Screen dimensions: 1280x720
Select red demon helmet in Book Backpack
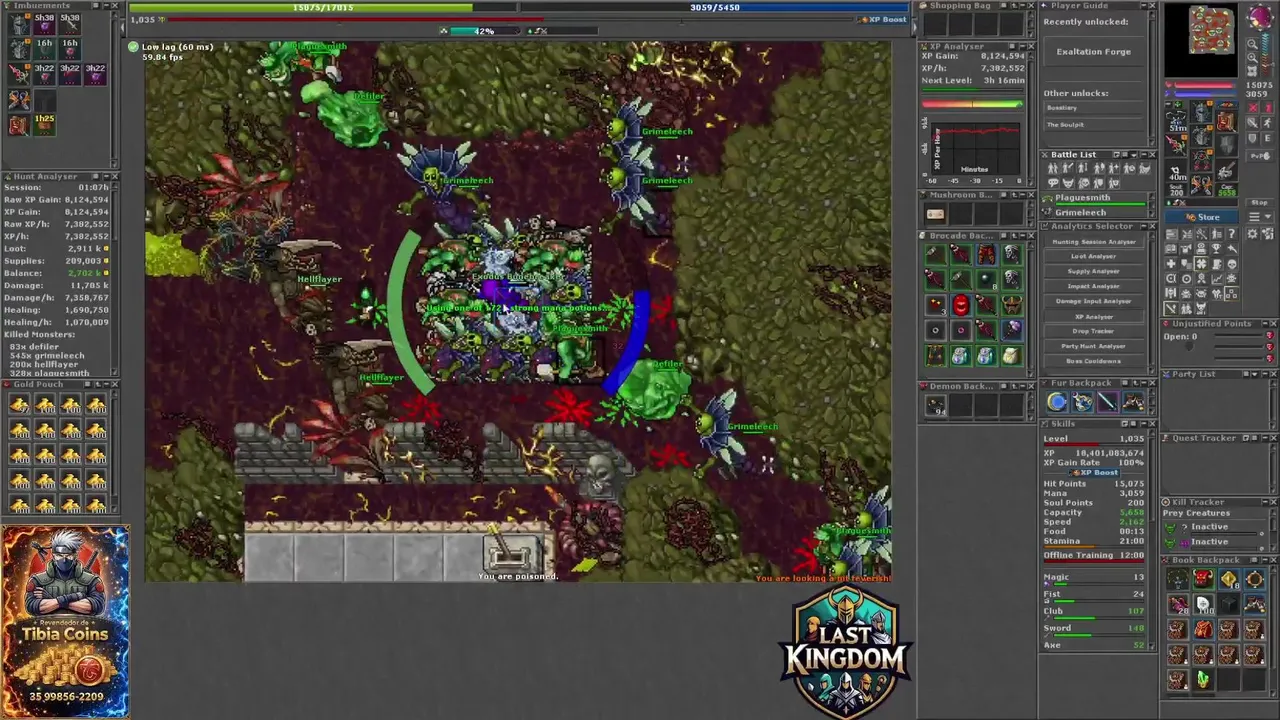pos(1203,579)
